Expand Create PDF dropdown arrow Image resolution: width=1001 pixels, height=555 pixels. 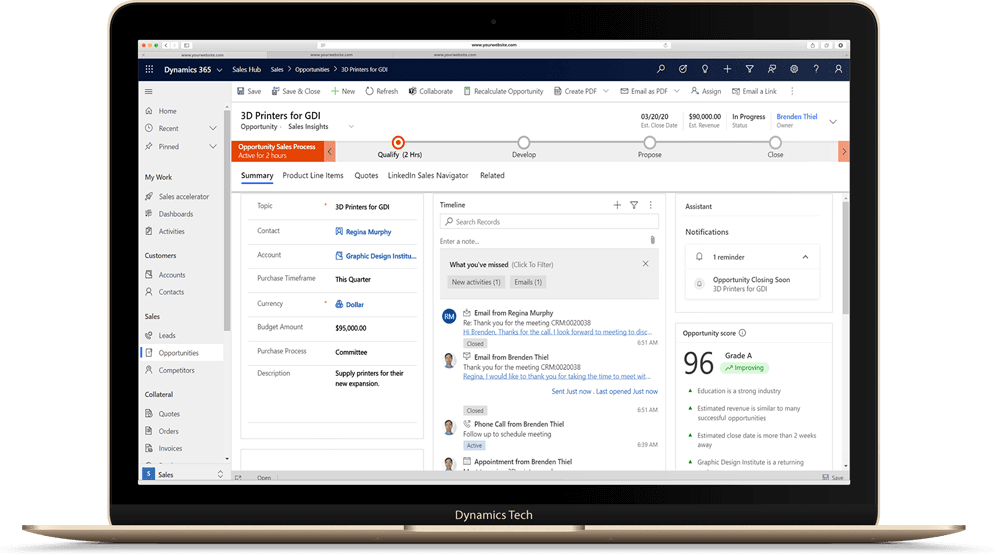[x=606, y=91]
